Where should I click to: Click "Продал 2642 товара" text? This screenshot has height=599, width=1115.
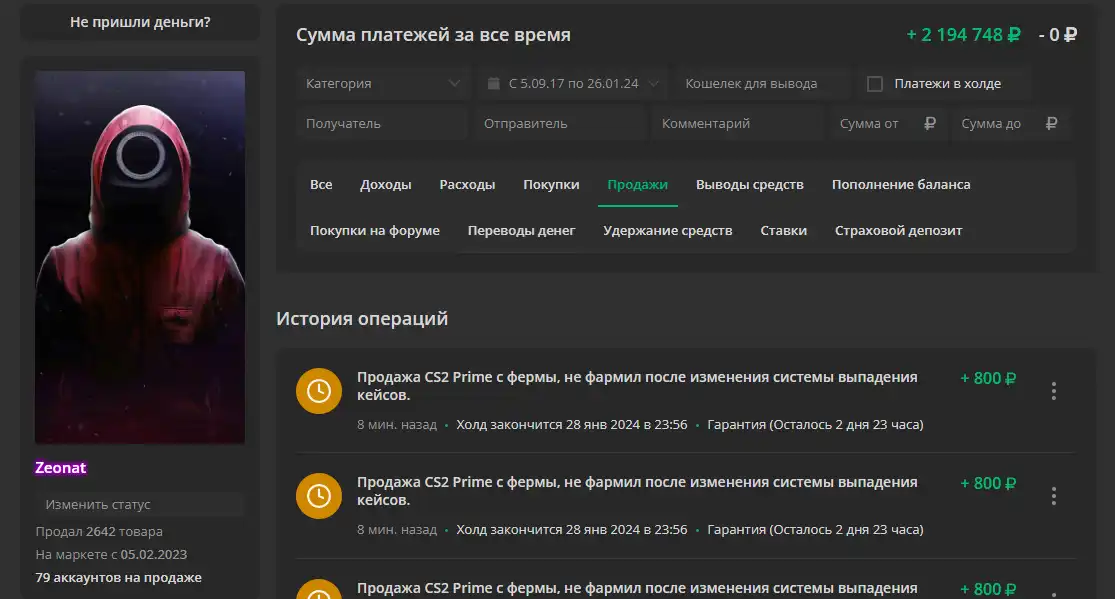(x=99, y=531)
